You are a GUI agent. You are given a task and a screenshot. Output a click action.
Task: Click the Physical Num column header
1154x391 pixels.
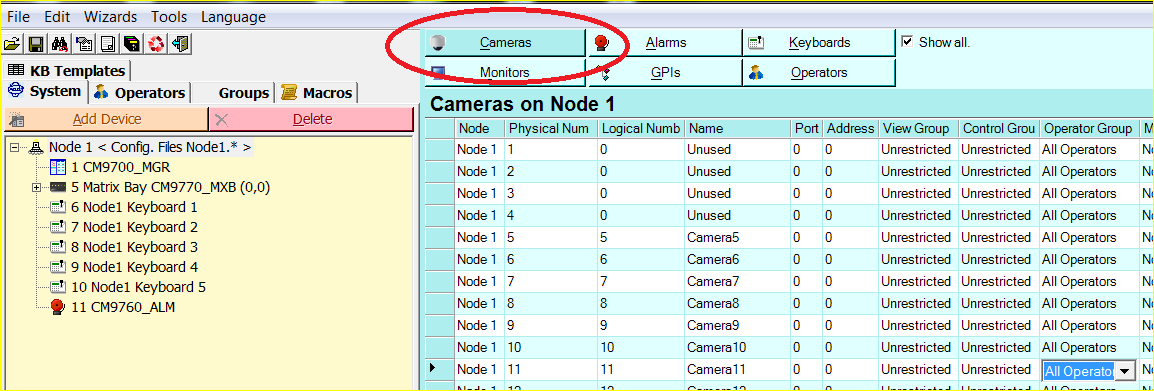tap(551, 129)
